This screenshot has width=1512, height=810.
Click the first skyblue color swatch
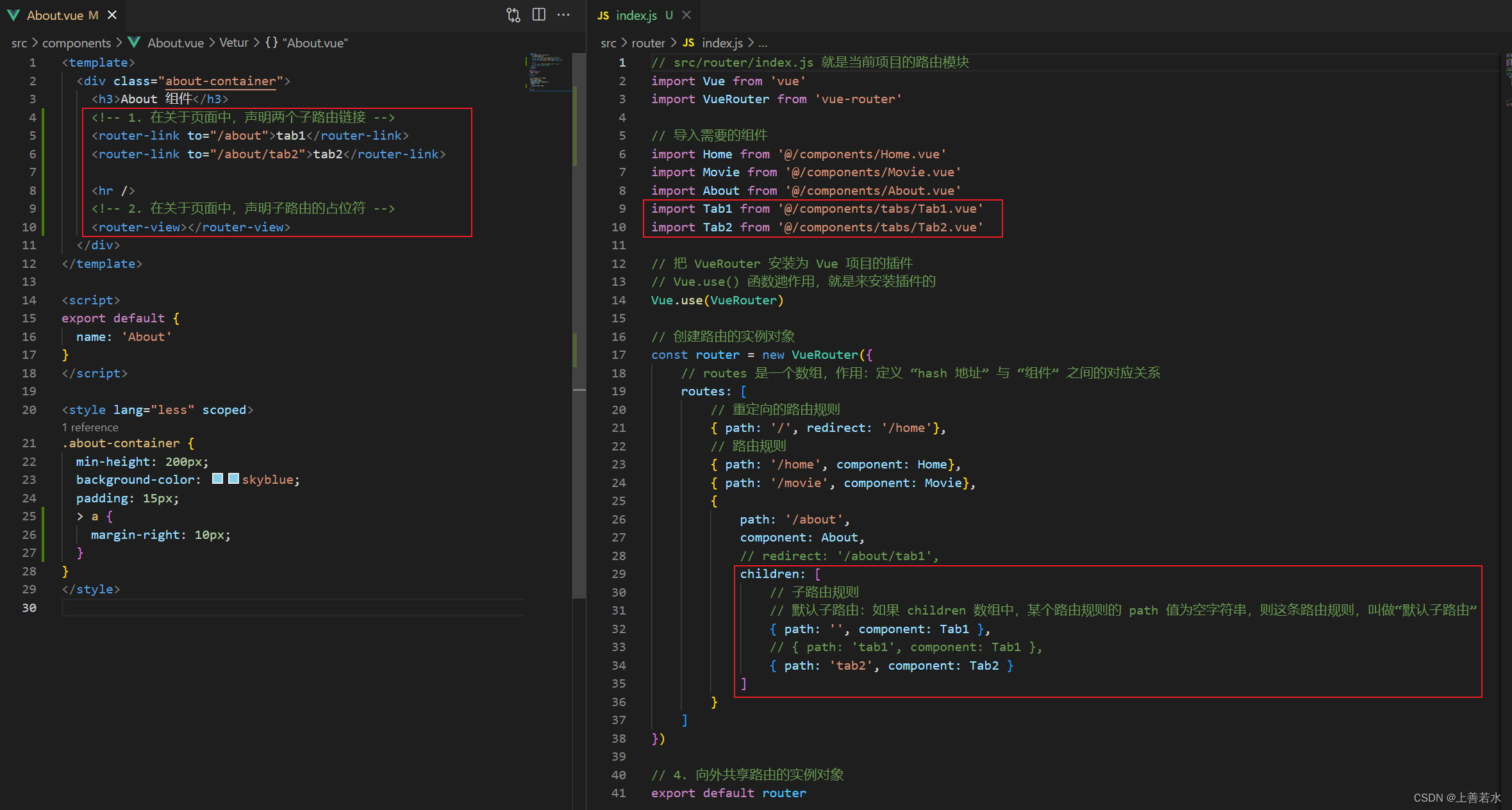(x=217, y=479)
